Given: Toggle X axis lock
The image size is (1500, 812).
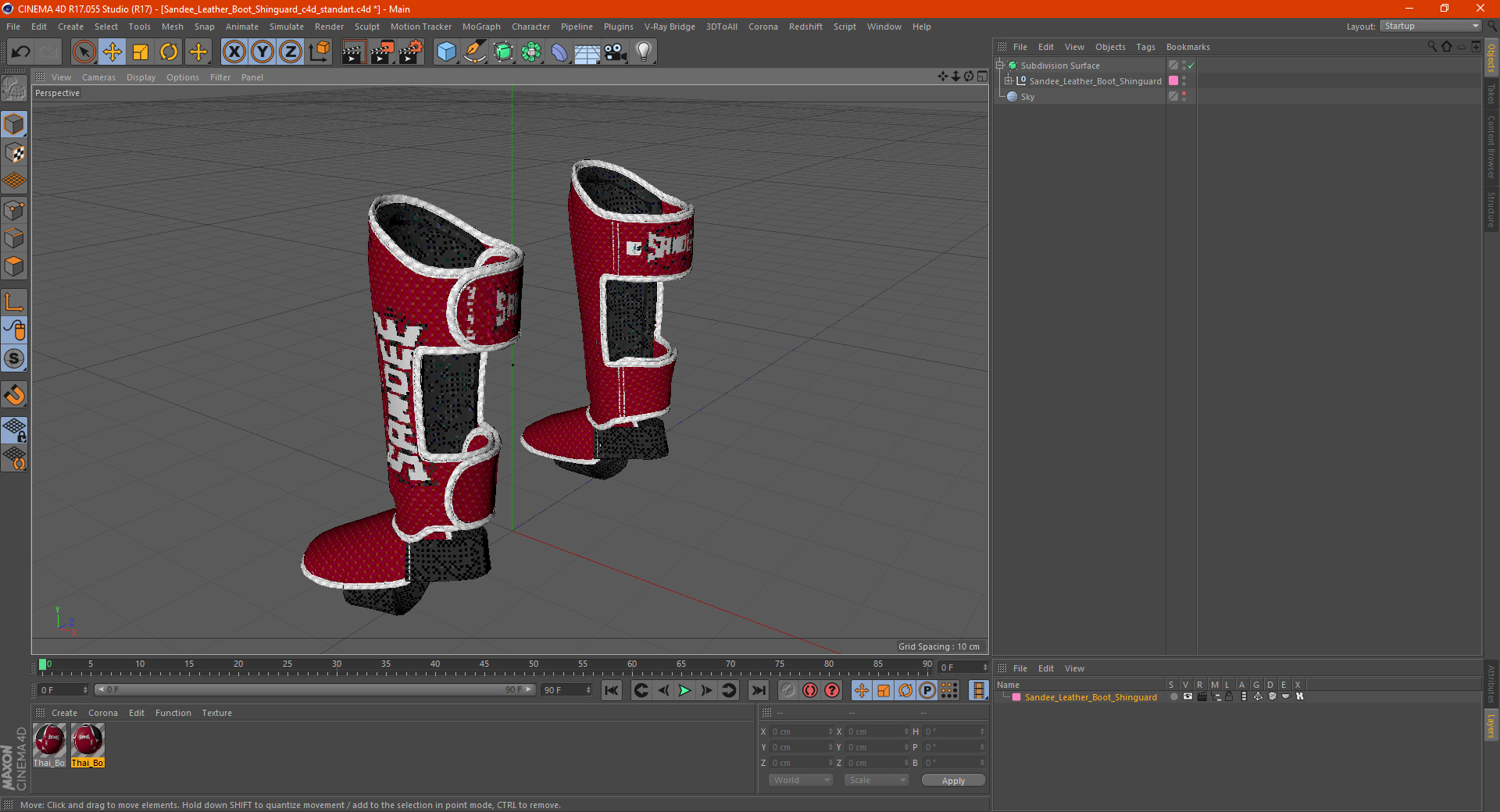Looking at the screenshot, I should point(234,52).
